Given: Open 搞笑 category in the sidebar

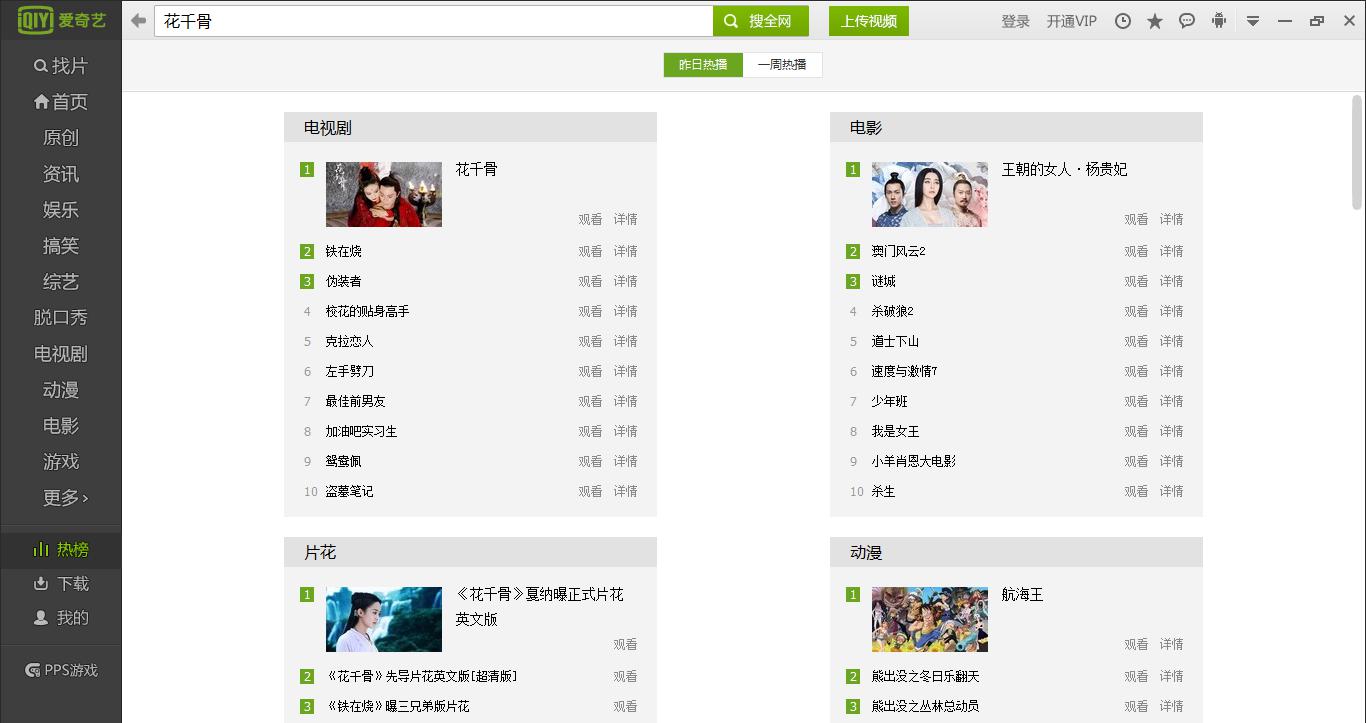Looking at the screenshot, I should 61,246.
